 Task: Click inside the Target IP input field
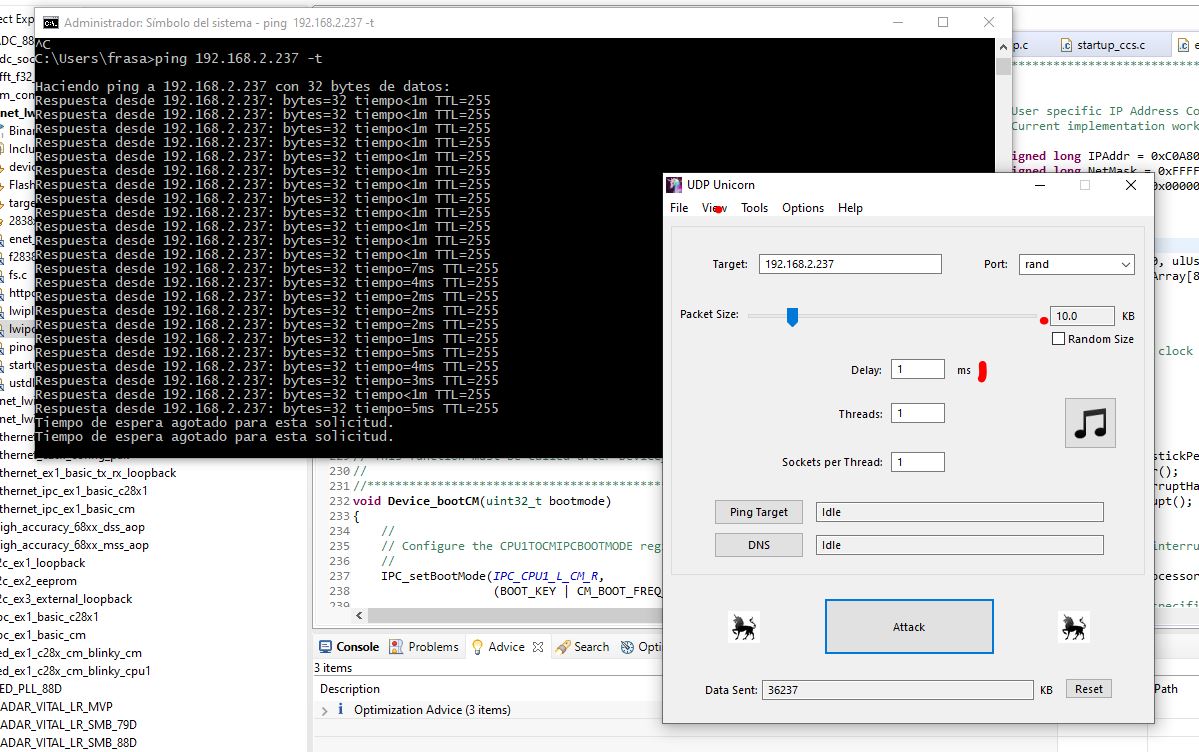(x=849, y=263)
